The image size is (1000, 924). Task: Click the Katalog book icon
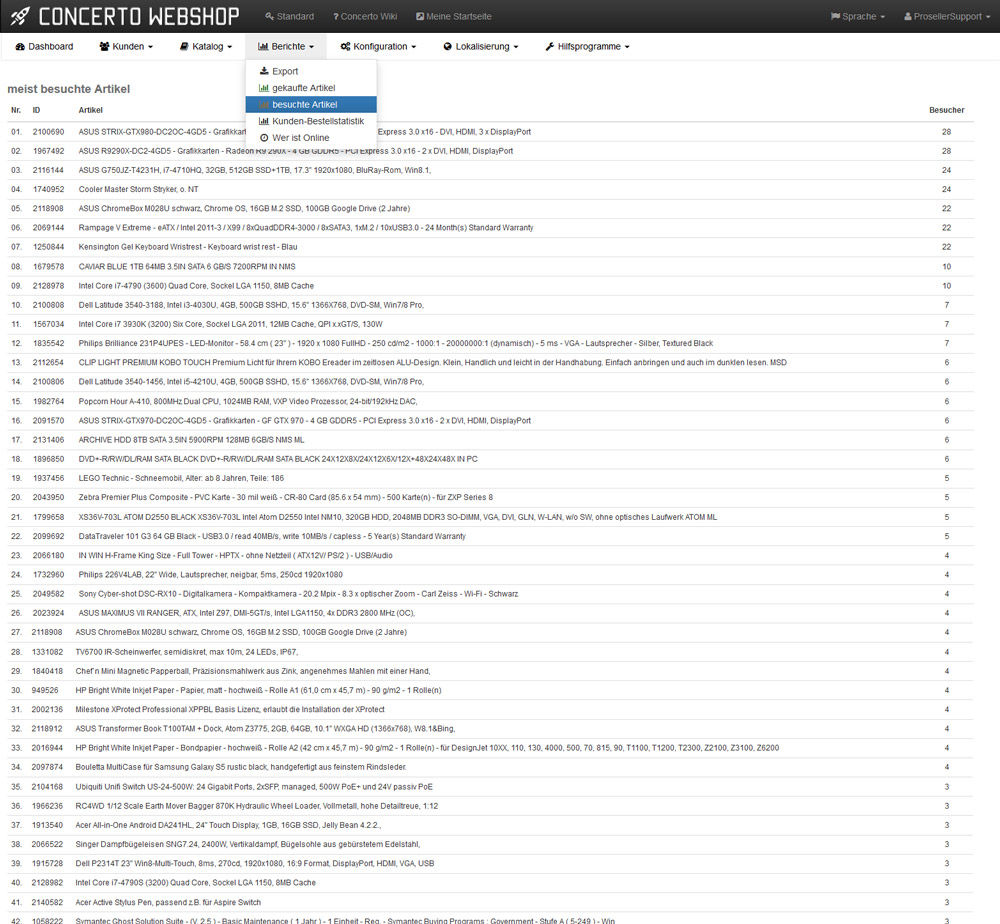[184, 47]
